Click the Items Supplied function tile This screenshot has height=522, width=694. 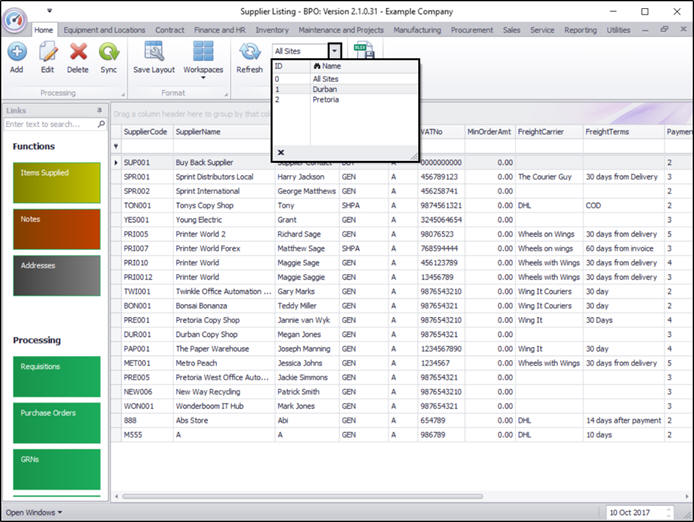tap(57, 181)
